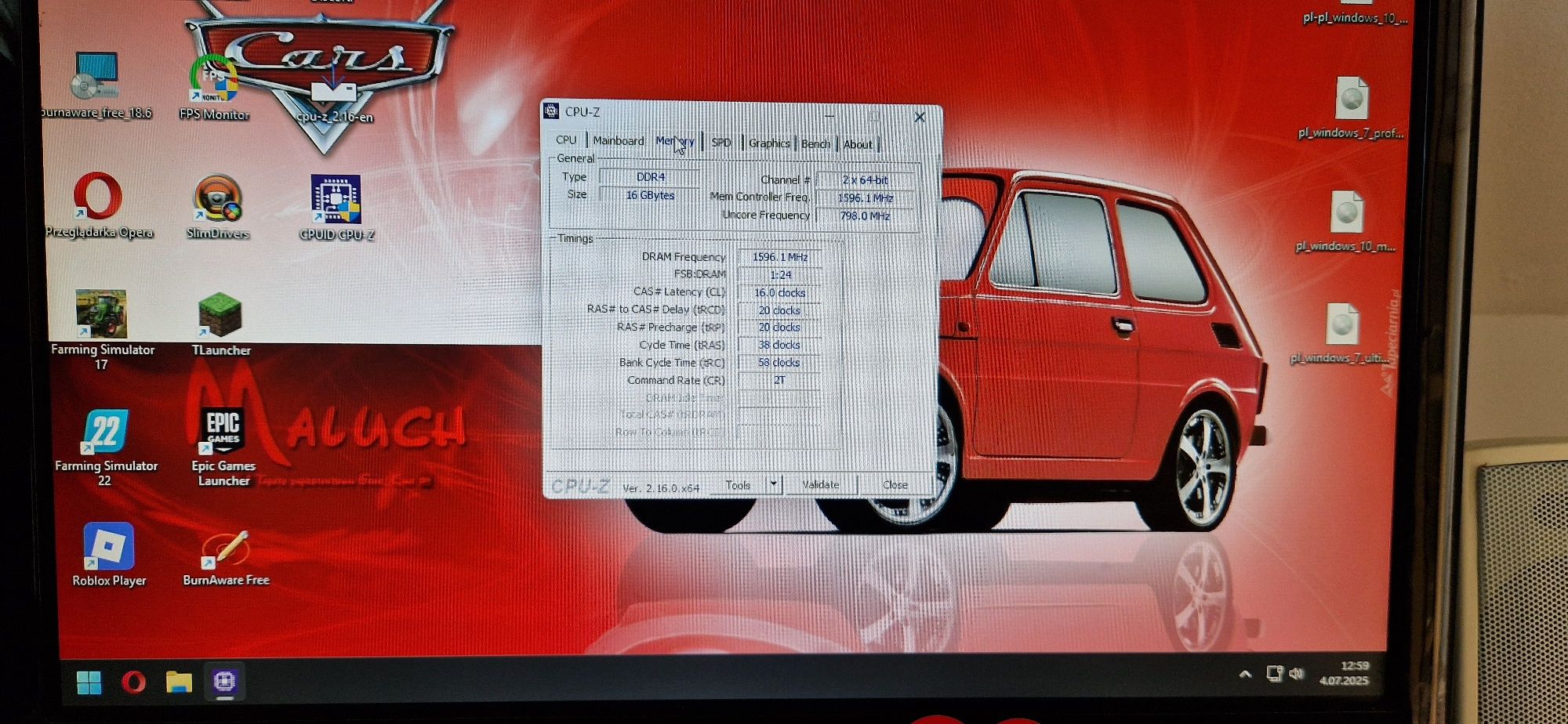Launch Farming Simulator 17 shortcut
This screenshot has width=1568, height=724.
(x=102, y=329)
